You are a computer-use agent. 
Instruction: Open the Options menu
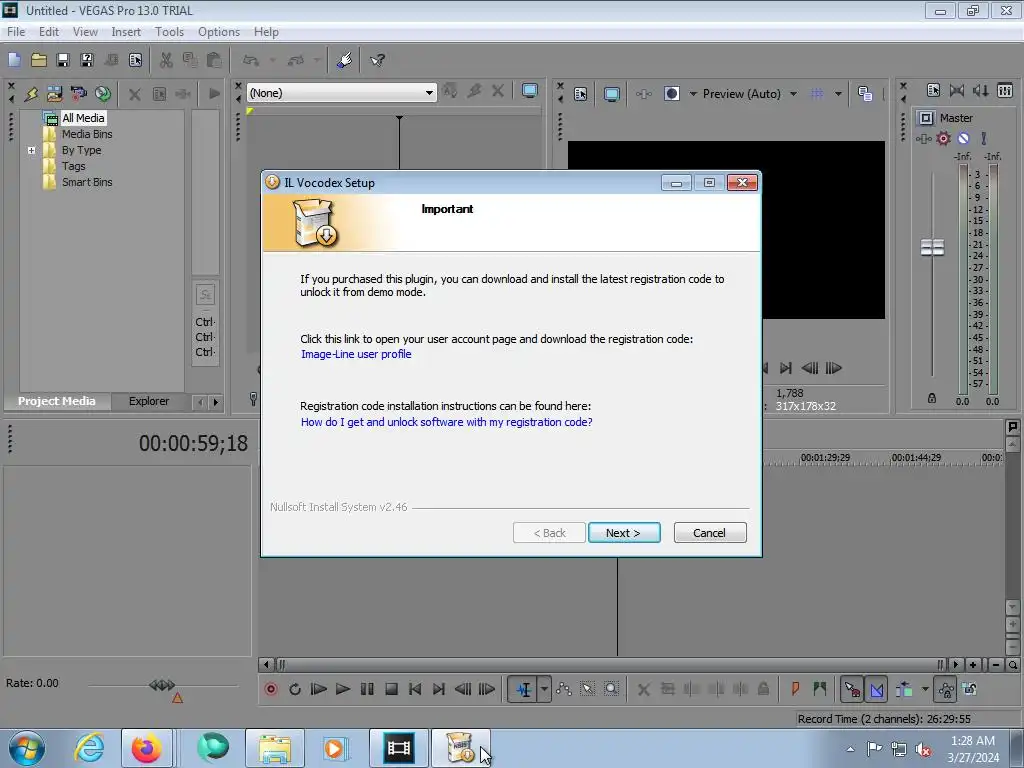tap(219, 31)
